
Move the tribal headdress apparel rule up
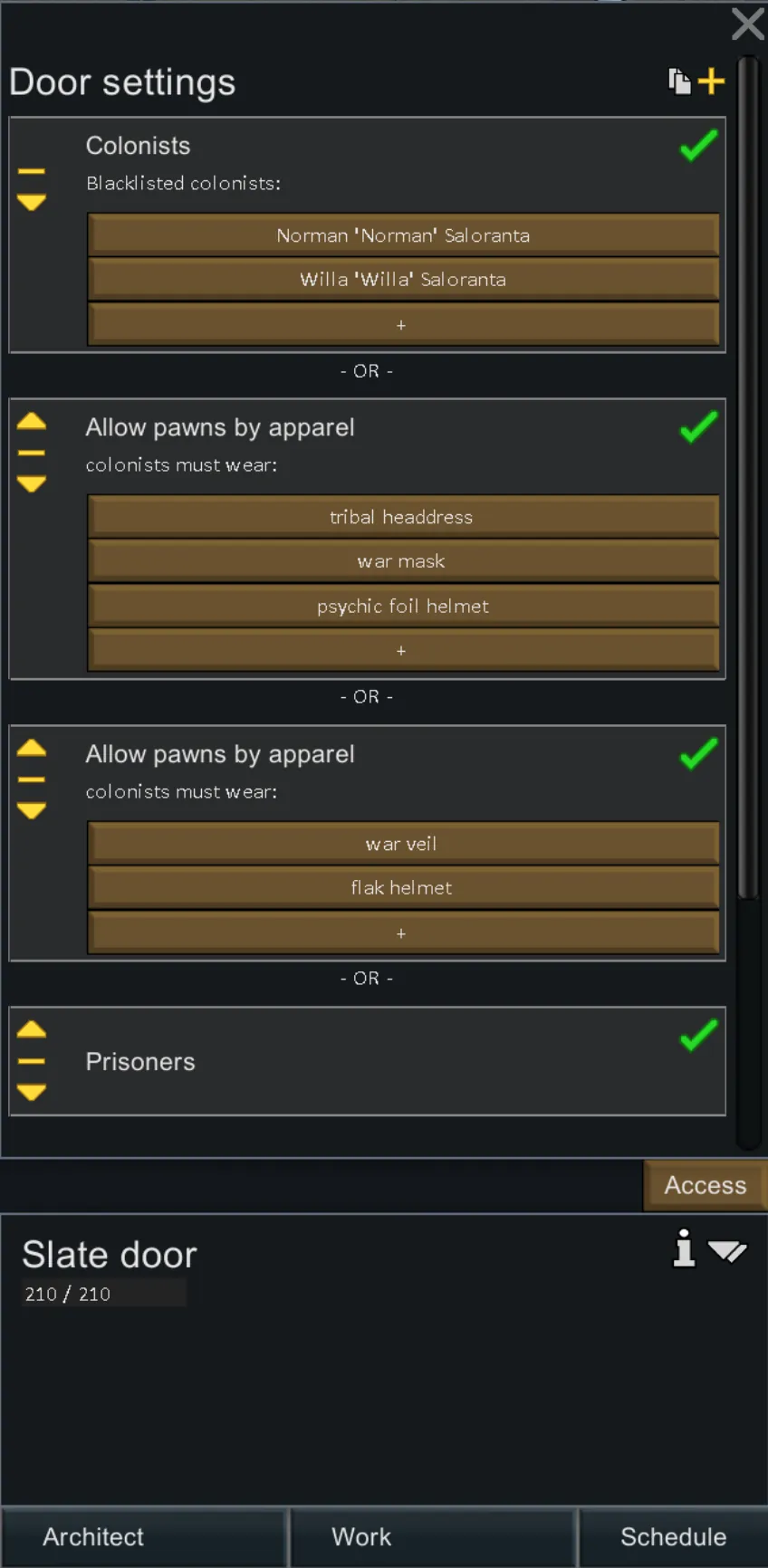32,422
